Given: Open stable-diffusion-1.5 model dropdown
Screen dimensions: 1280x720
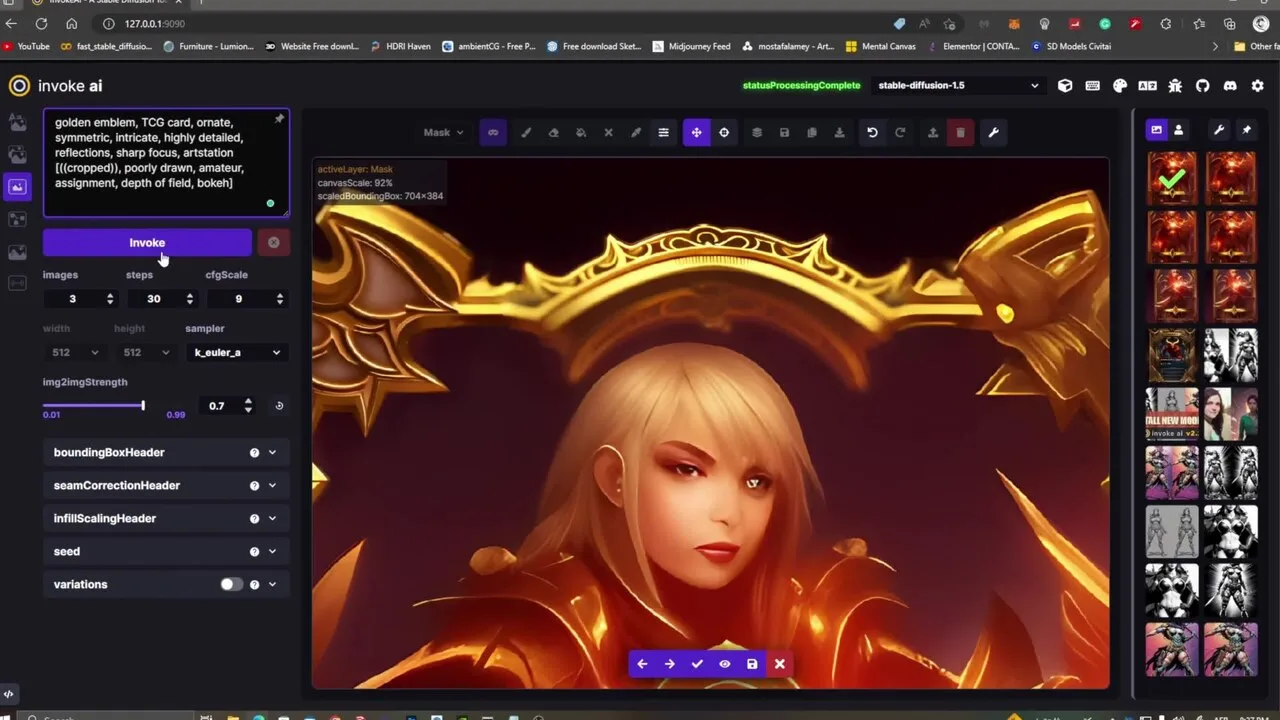Looking at the screenshot, I should tap(958, 86).
